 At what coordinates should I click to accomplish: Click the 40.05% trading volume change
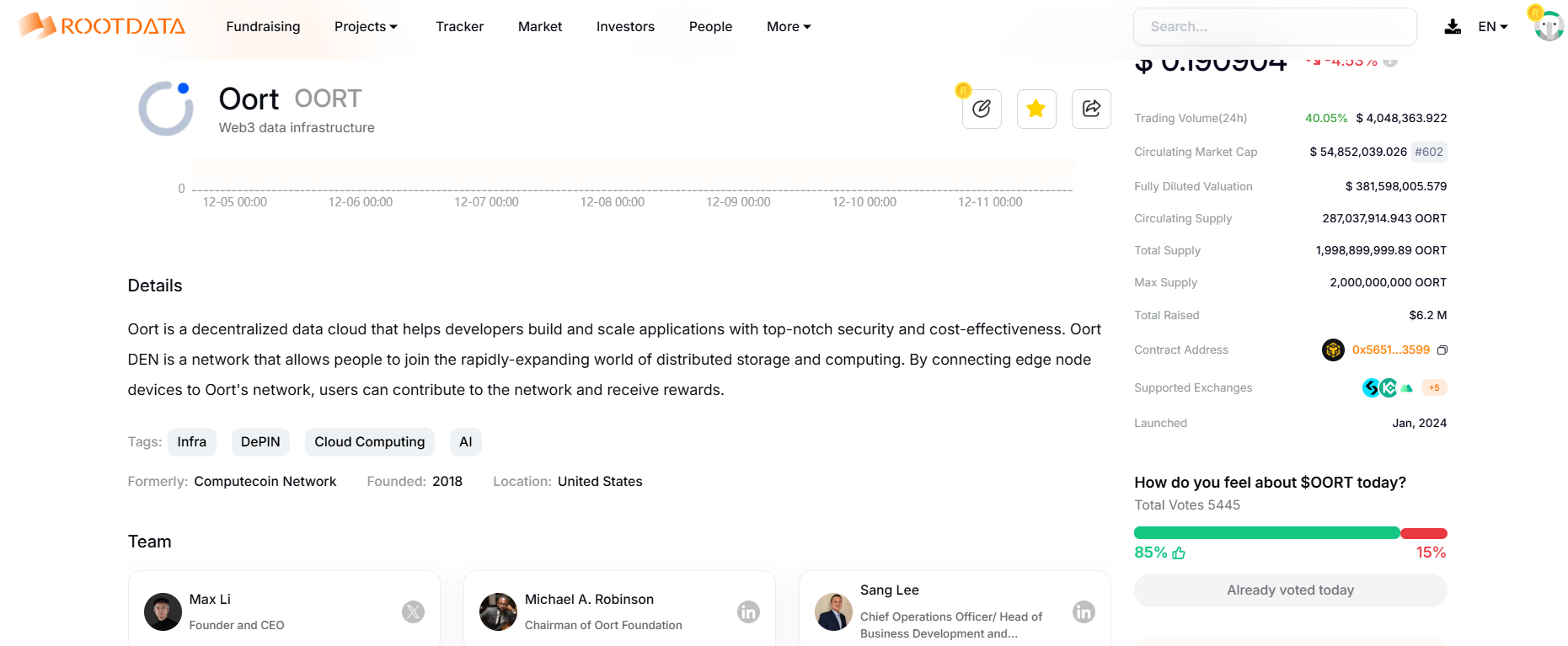[1326, 118]
